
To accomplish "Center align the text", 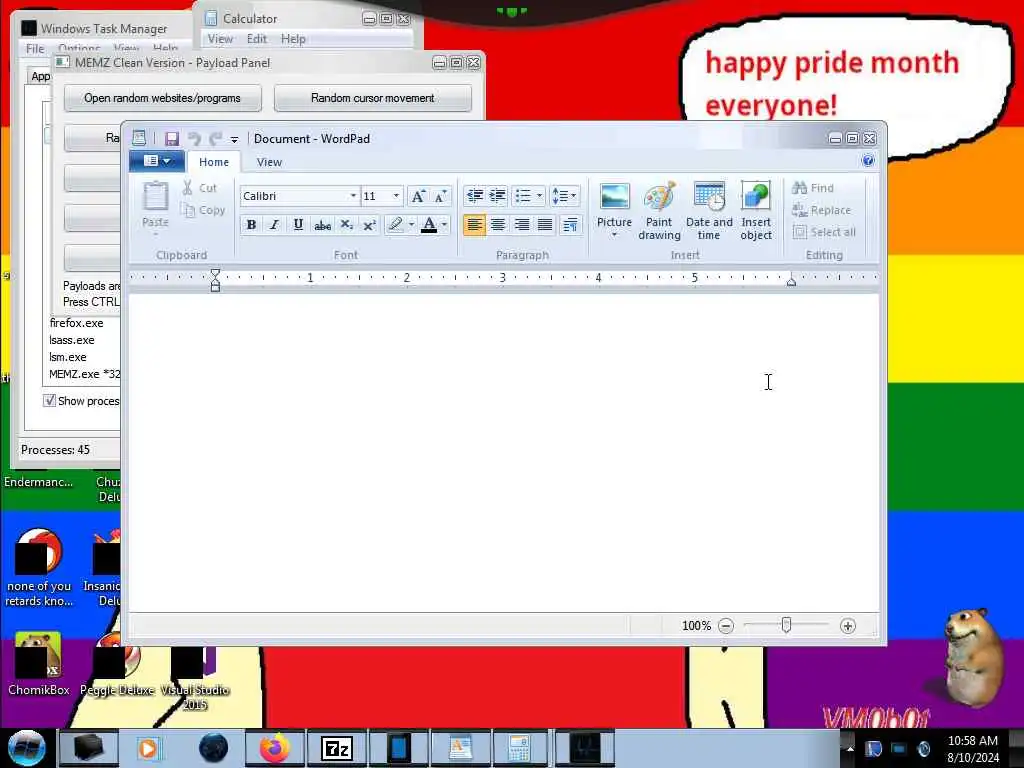I will pyautogui.click(x=498, y=225).
